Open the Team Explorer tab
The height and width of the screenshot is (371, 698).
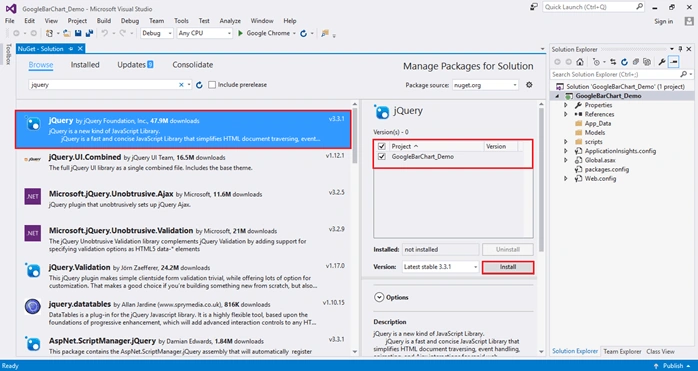coord(622,351)
